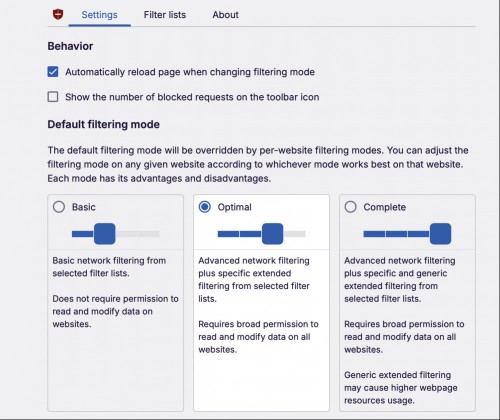Select the Complete filtering mode radio button
The image size is (500, 420).
pos(350,207)
